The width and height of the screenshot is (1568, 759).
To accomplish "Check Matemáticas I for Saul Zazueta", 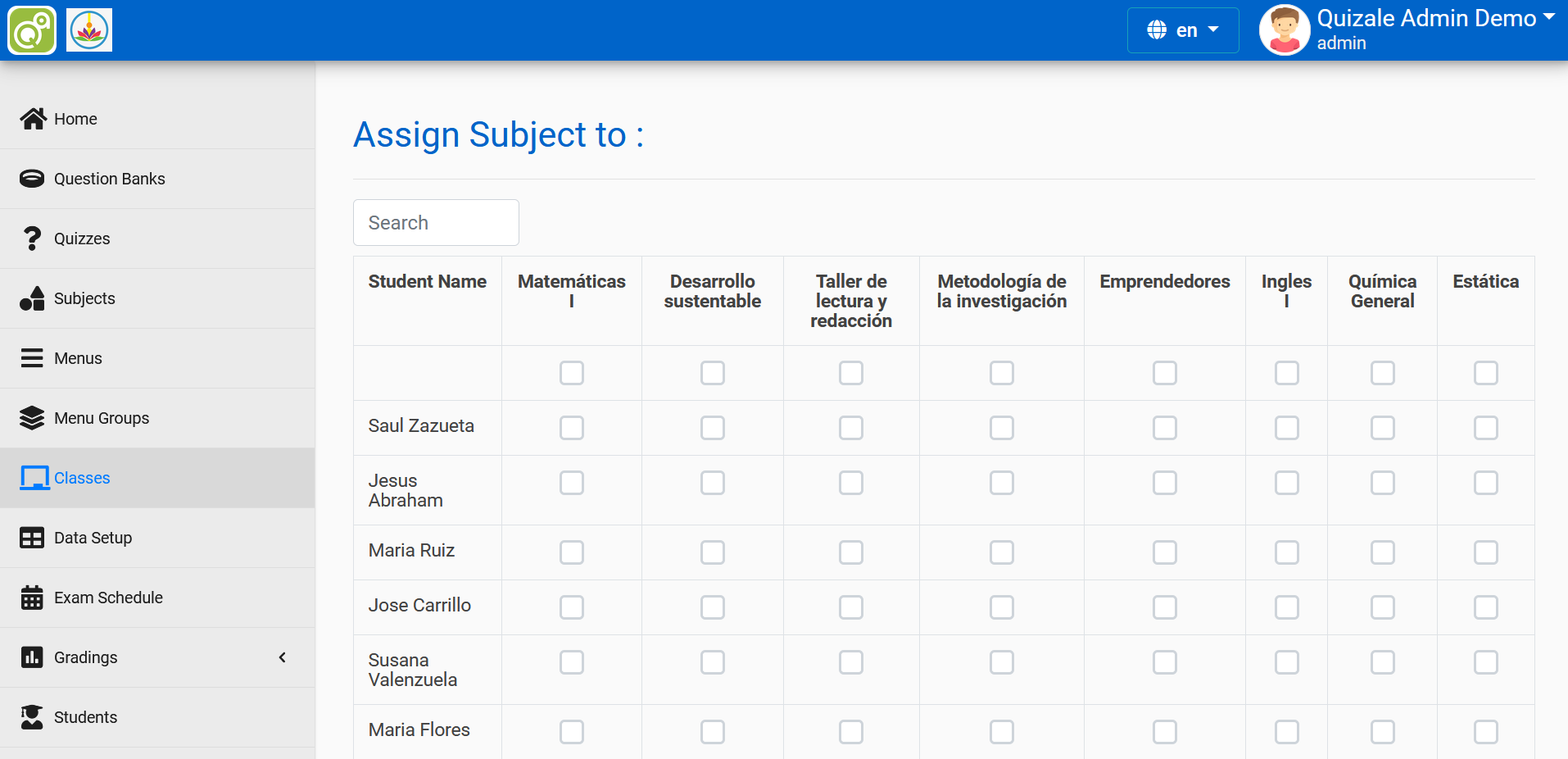I will pyautogui.click(x=572, y=428).
